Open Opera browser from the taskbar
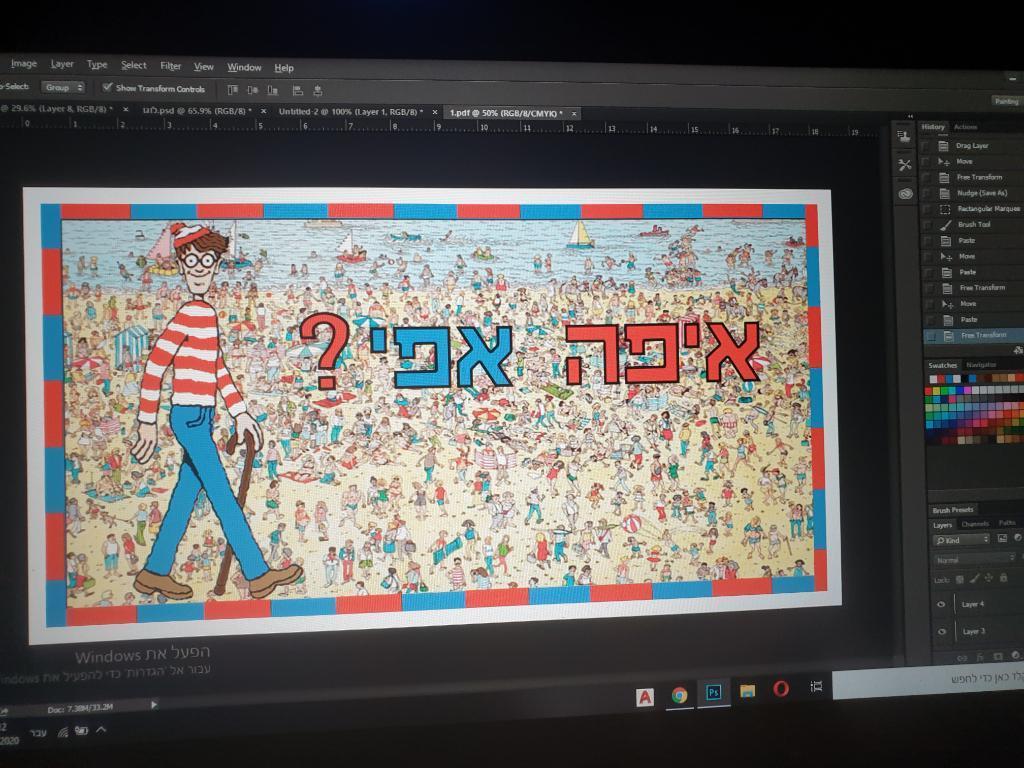The image size is (1024, 768). [x=780, y=688]
